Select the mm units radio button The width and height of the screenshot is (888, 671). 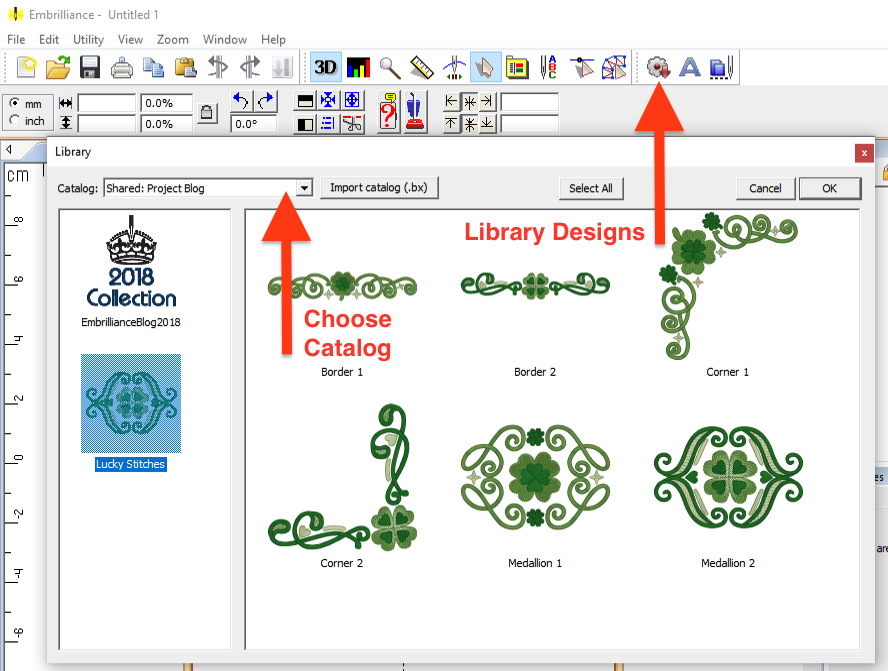[15, 103]
